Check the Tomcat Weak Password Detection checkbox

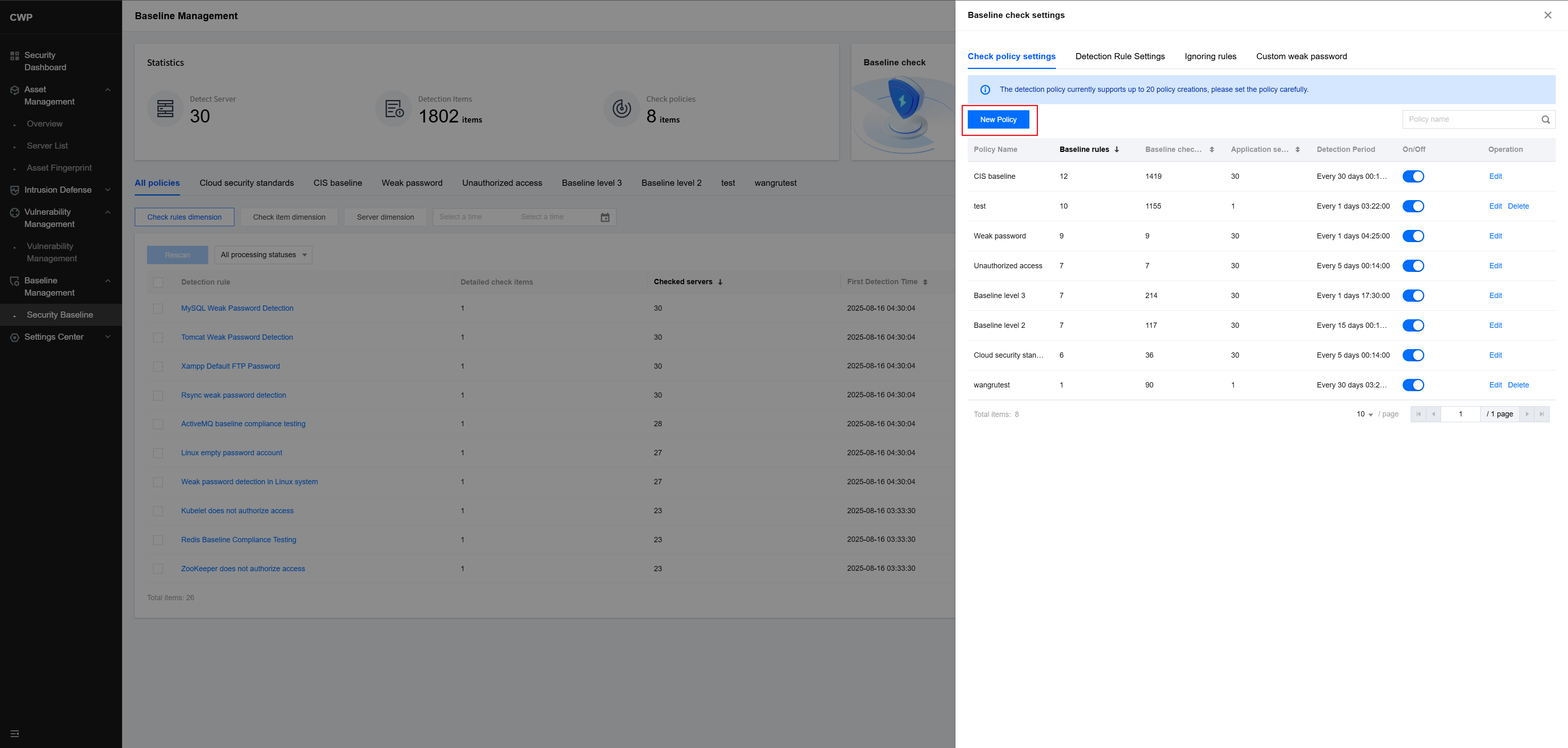[x=158, y=338]
